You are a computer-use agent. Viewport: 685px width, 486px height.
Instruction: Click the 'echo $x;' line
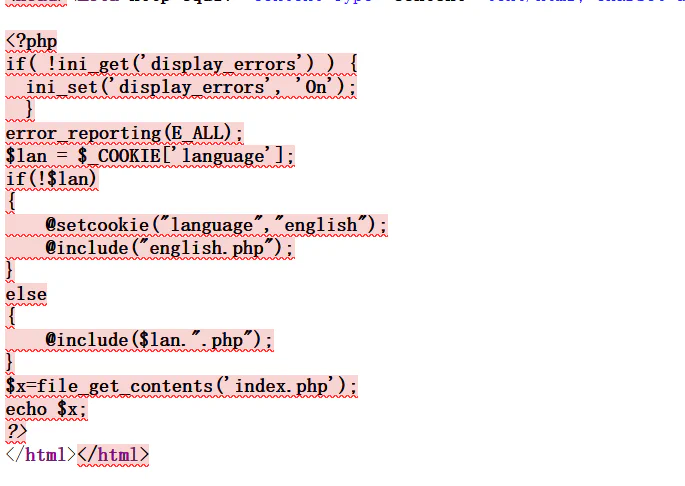(x=46, y=410)
